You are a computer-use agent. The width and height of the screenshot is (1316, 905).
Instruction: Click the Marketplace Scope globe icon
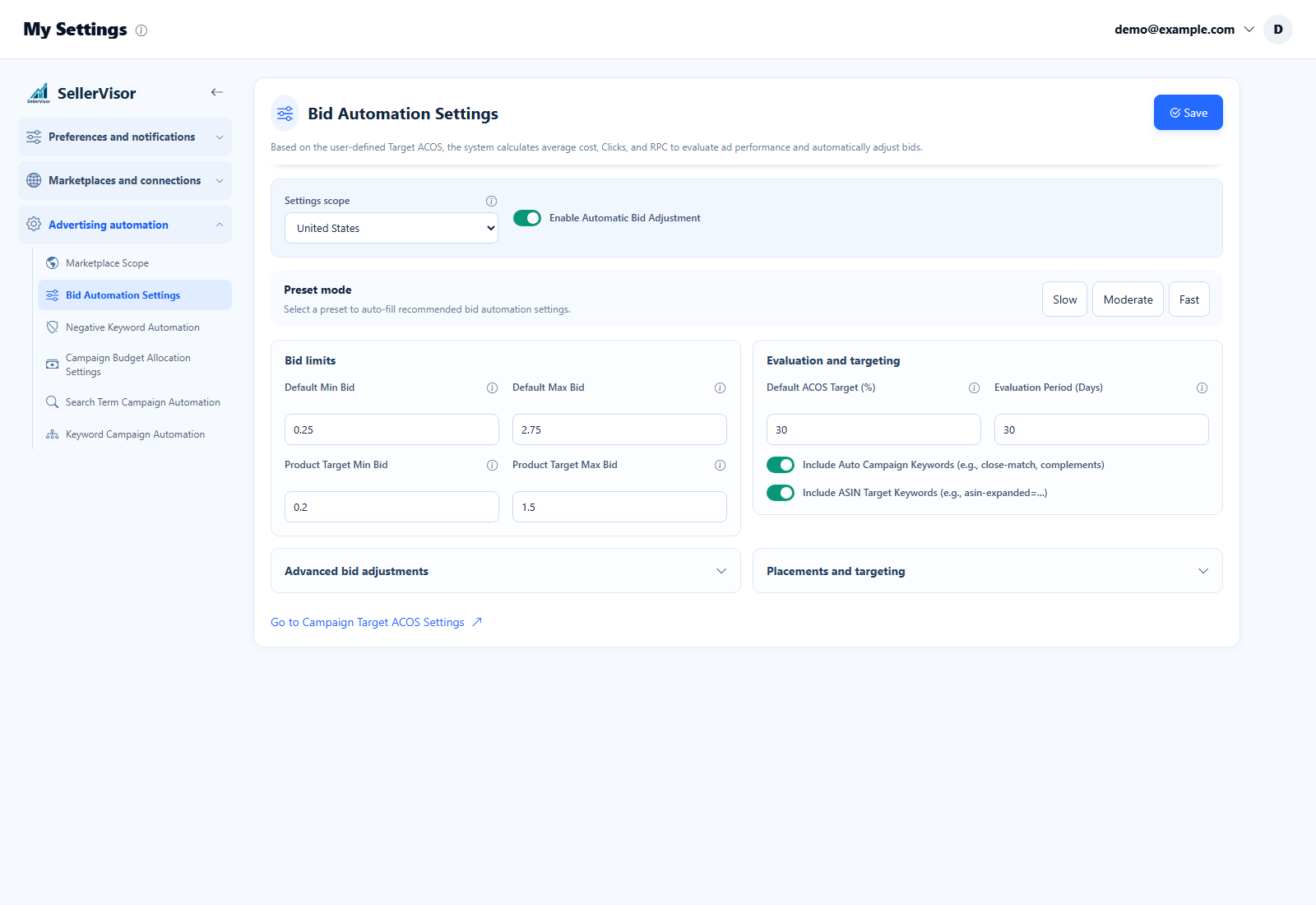point(53,263)
